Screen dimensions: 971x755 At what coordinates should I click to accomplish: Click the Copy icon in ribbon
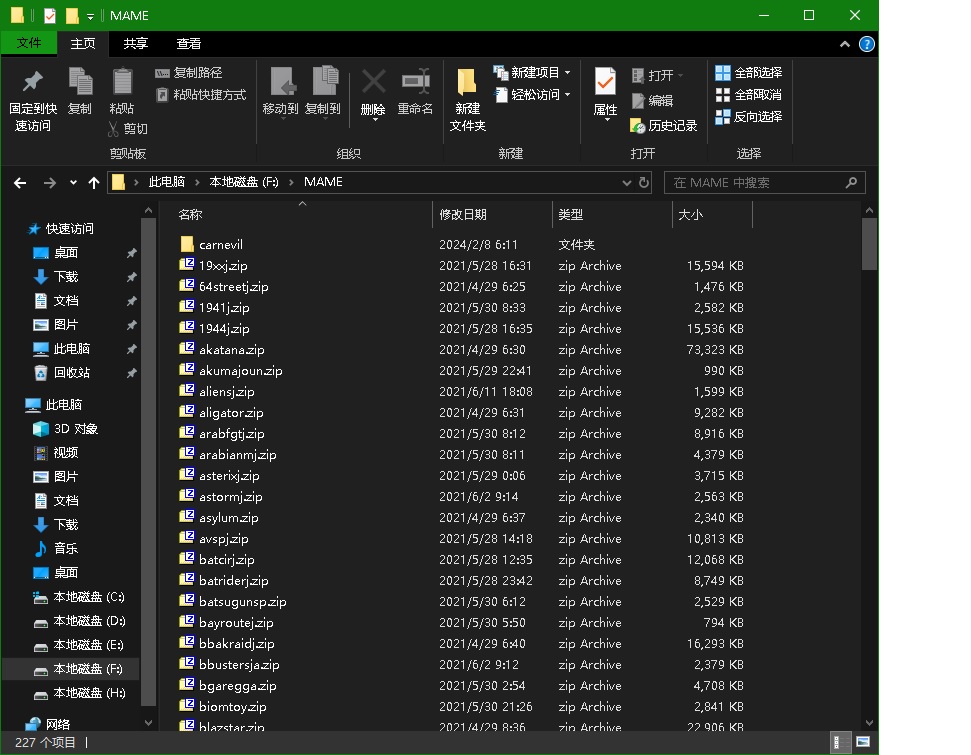click(80, 82)
